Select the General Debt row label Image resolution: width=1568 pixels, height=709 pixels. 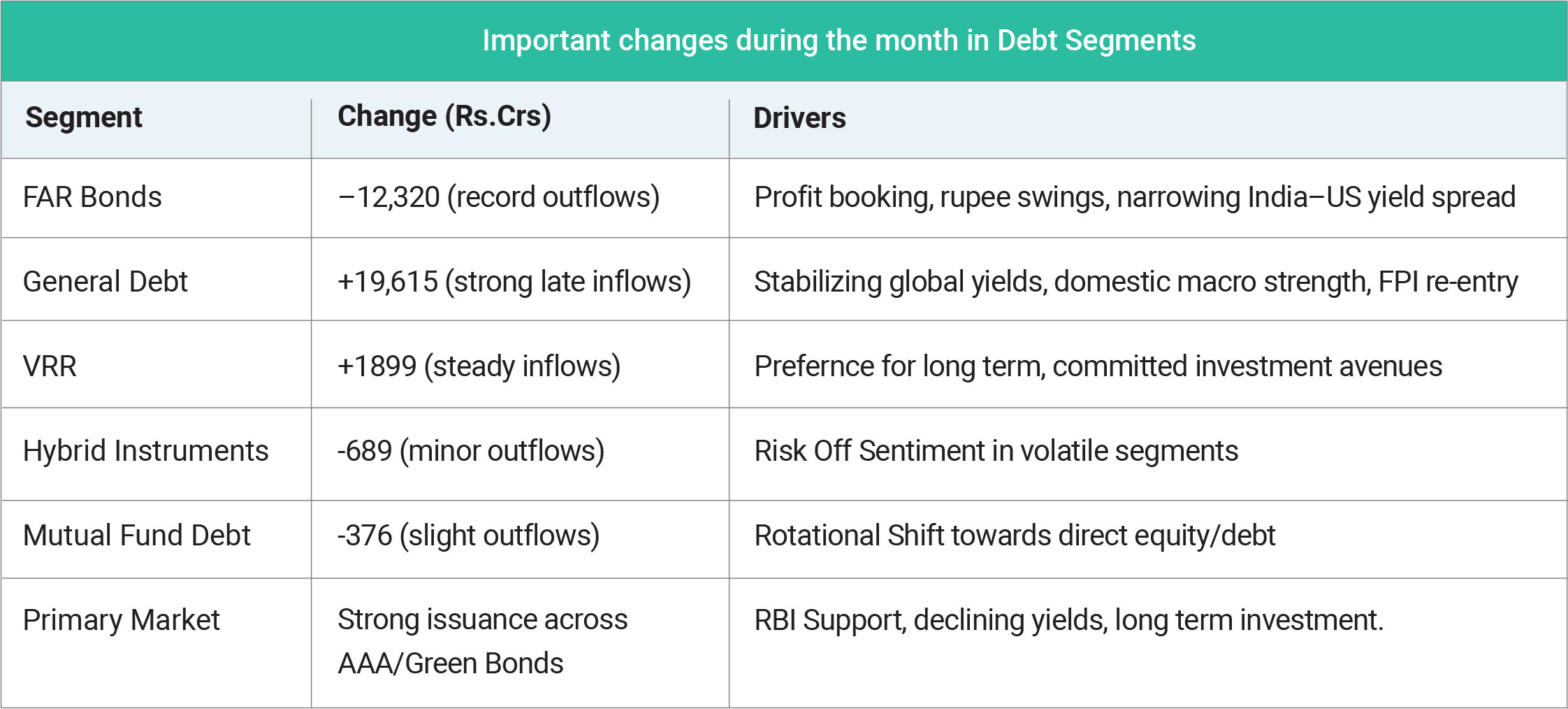coord(106,282)
